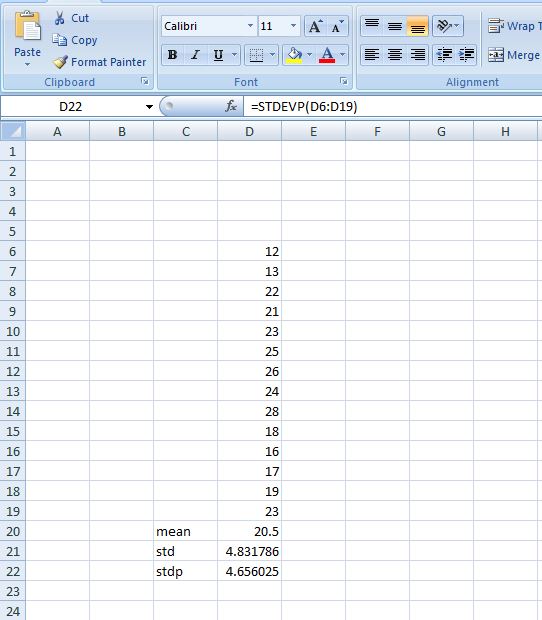The width and height of the screenshot is (542, 620).
Task: Select column H header
Action: tap(505, 131)
